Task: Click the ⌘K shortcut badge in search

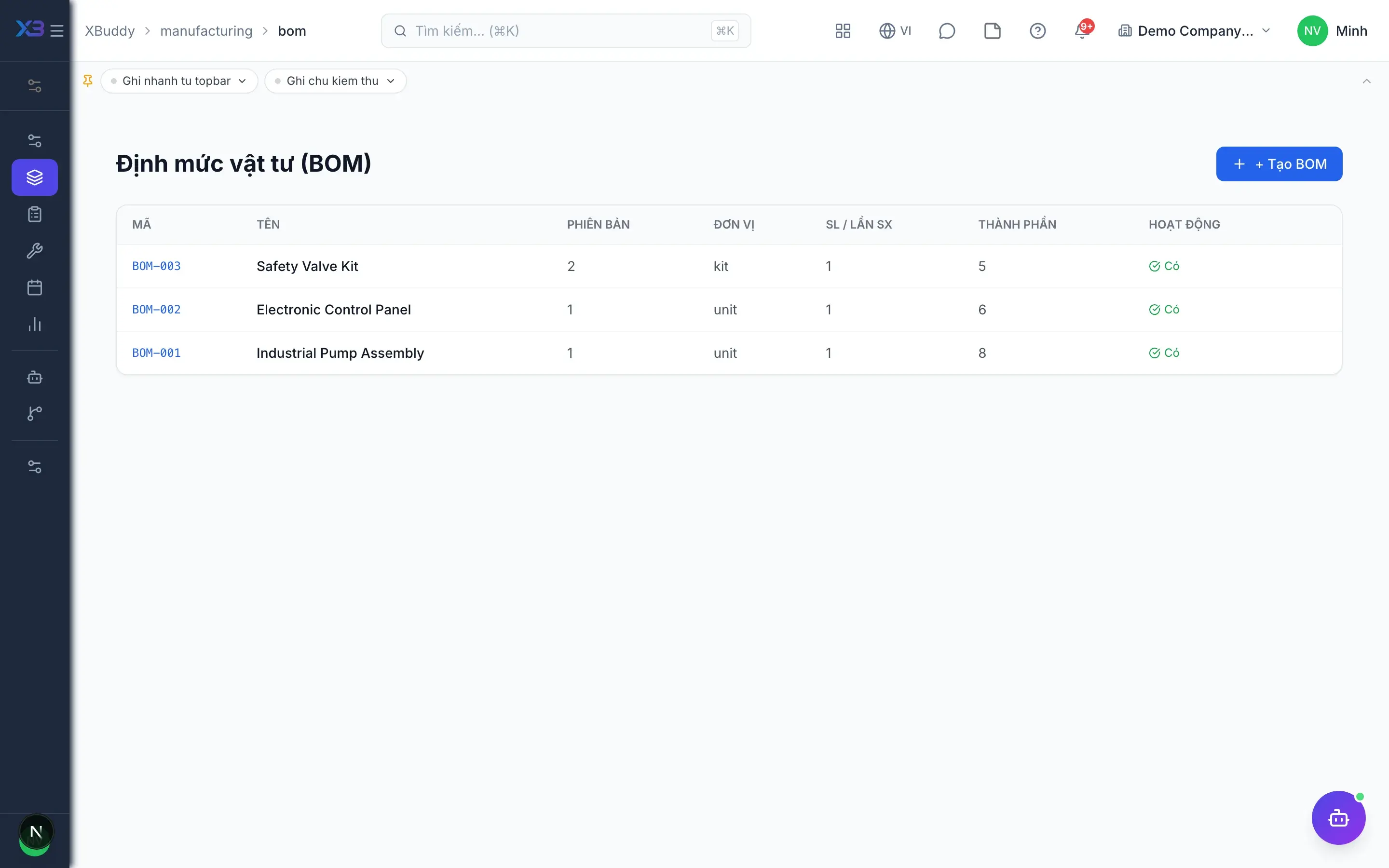Action: (x=724, y=30)
